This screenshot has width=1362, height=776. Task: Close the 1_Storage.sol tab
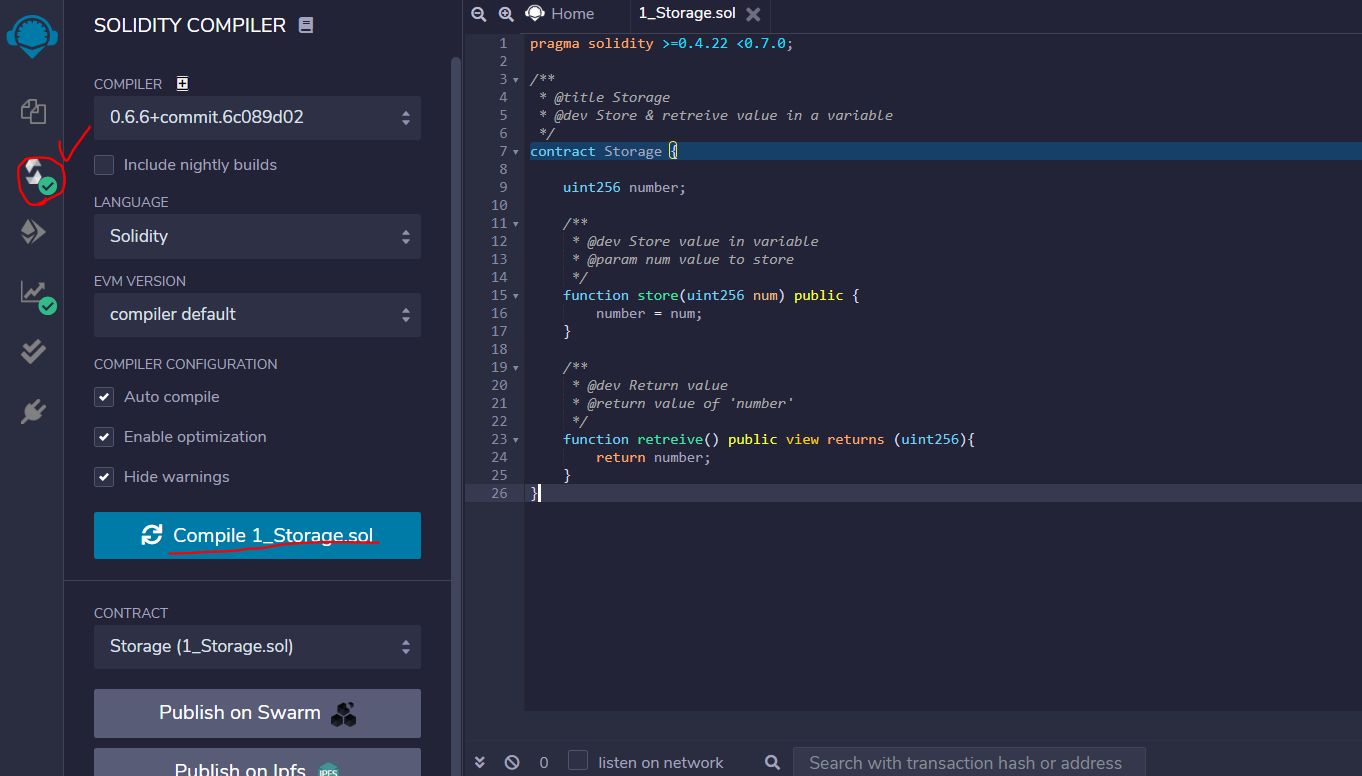753,14
